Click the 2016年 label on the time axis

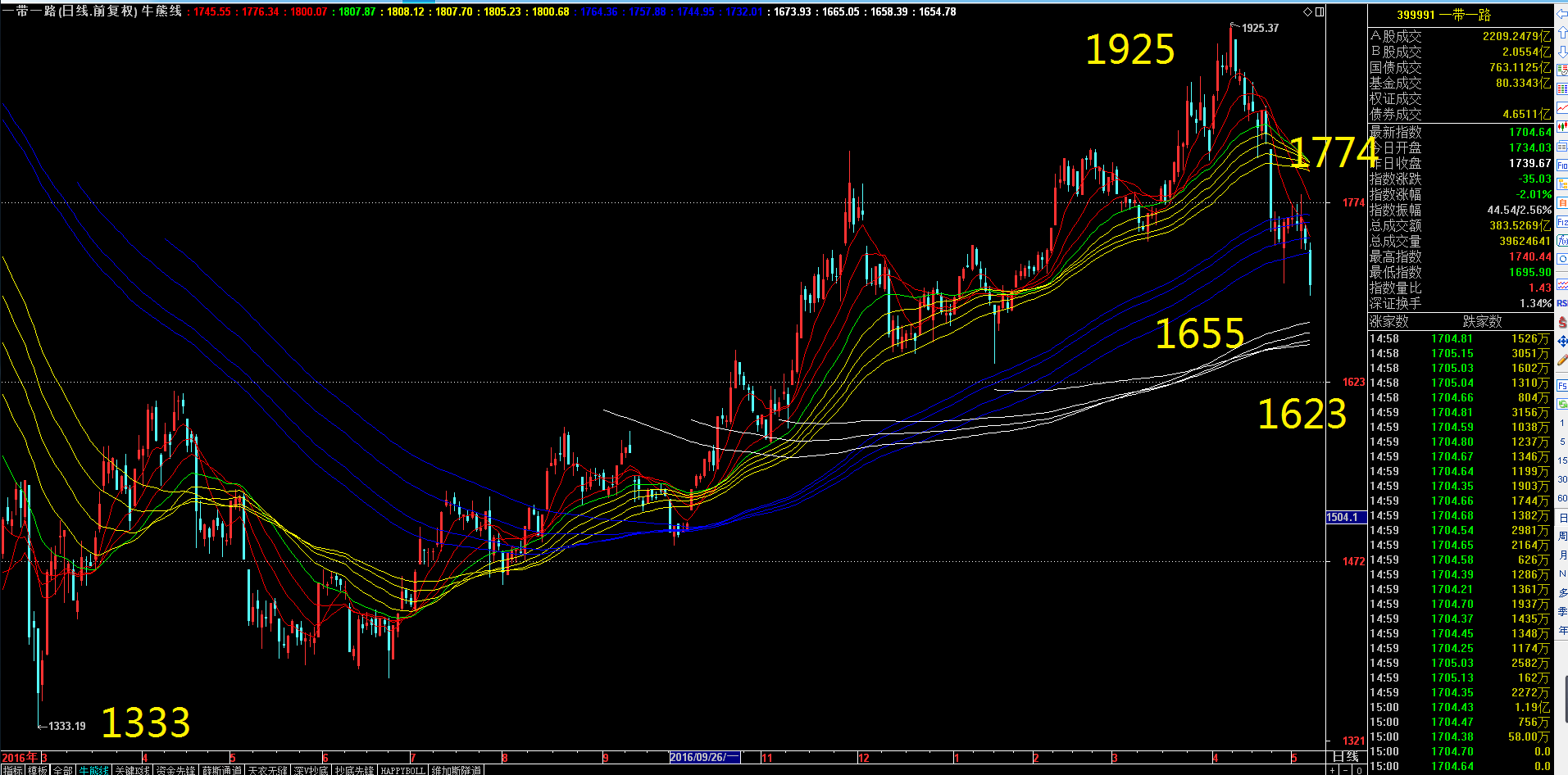[x=20, y=757]
